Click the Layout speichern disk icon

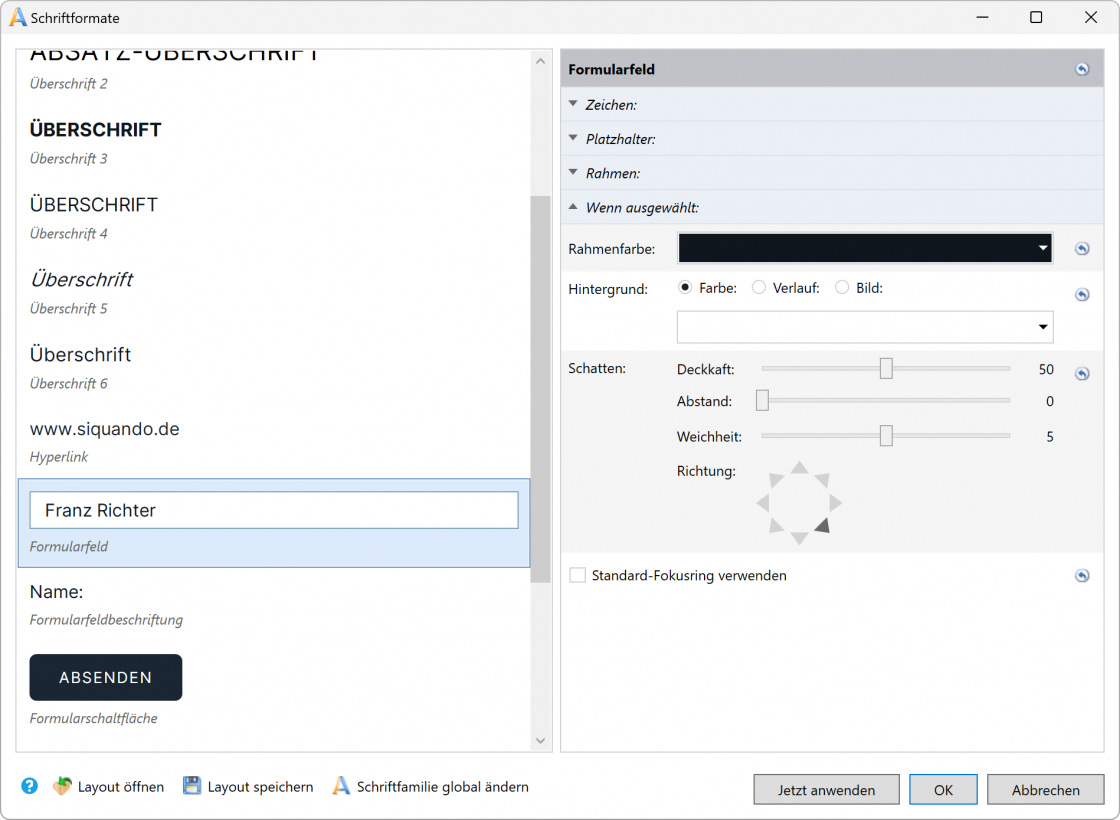[192, 786]
